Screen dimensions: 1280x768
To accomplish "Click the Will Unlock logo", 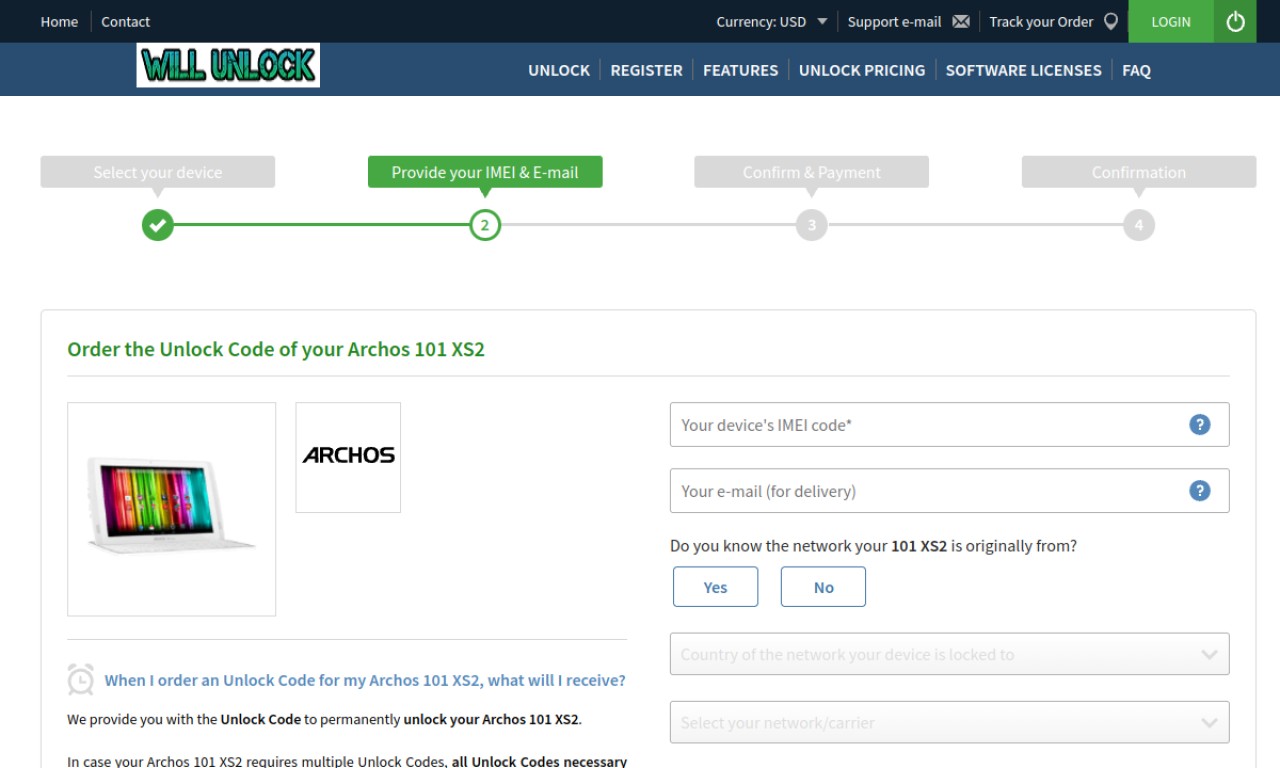I will tap(228, 65).
